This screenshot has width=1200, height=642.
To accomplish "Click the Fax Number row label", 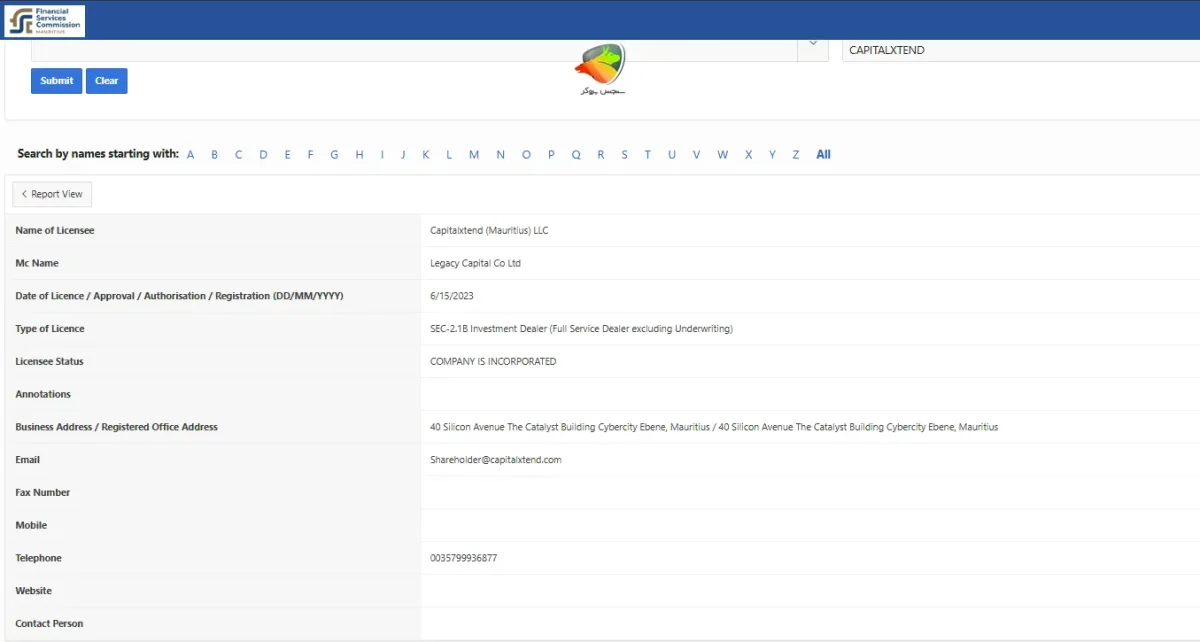I will pos(43,493).
